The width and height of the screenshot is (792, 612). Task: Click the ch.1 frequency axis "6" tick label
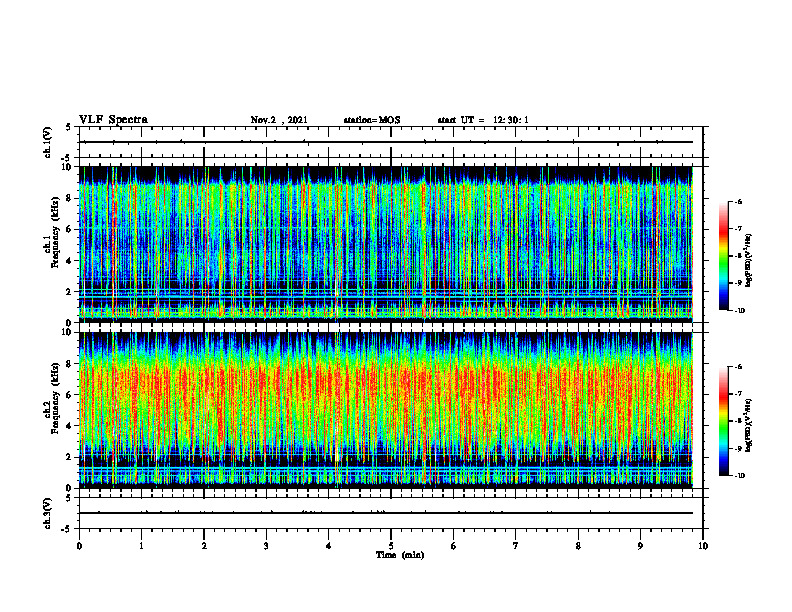pos(69,229)
